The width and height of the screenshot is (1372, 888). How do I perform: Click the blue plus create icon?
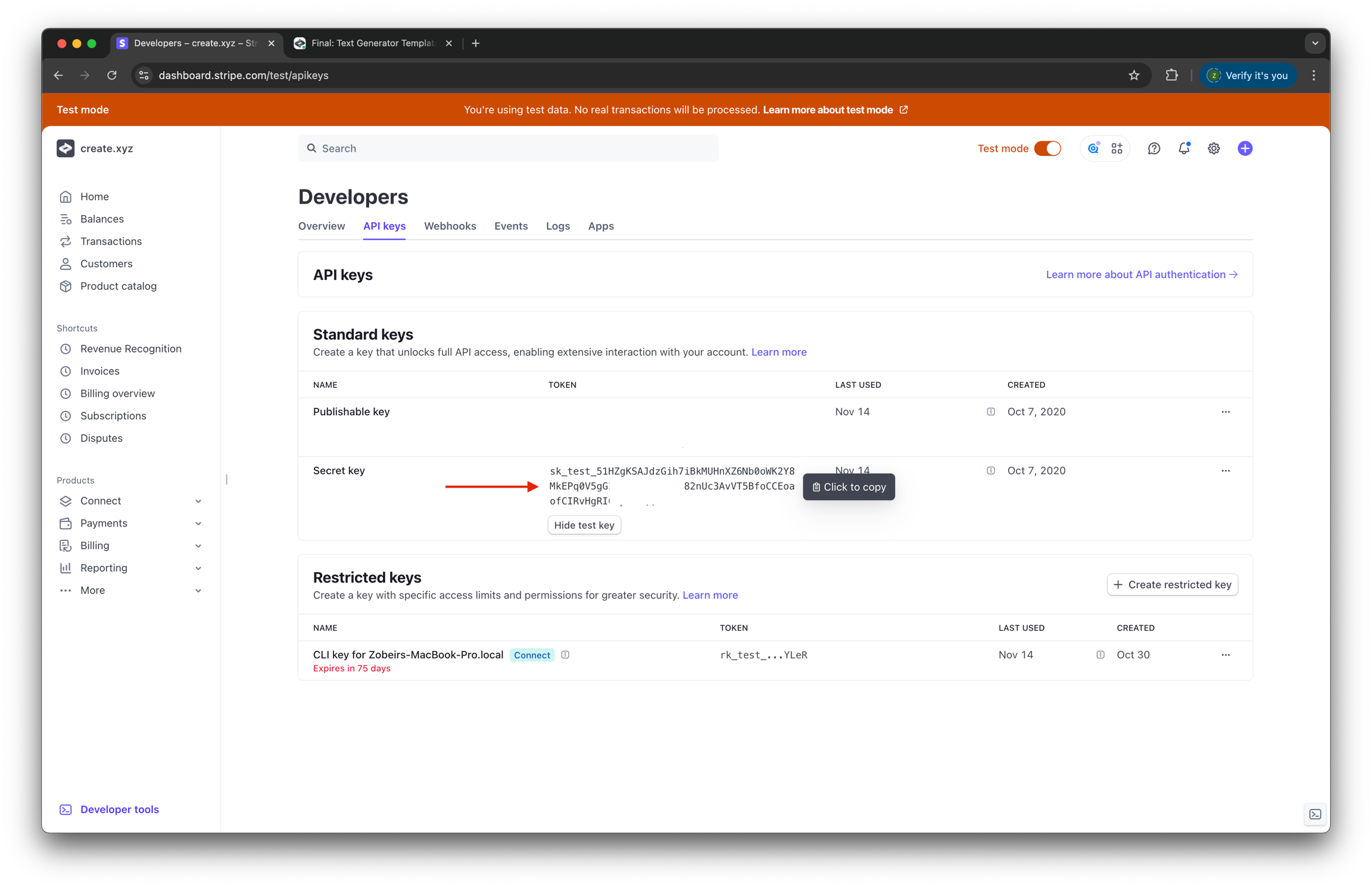[x=1245, y=148]
